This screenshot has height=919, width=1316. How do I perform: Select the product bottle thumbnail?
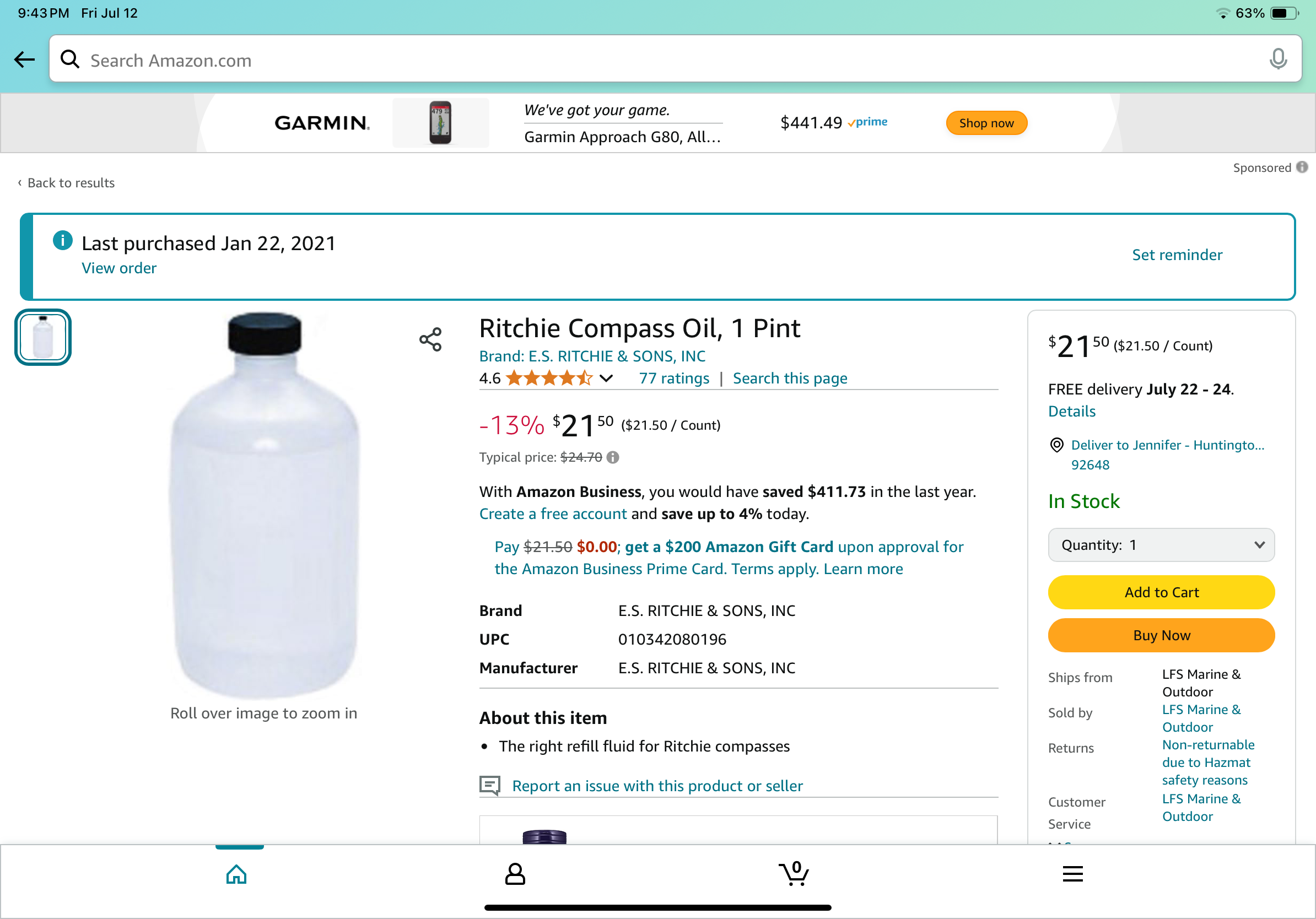(x=43, y=338)
